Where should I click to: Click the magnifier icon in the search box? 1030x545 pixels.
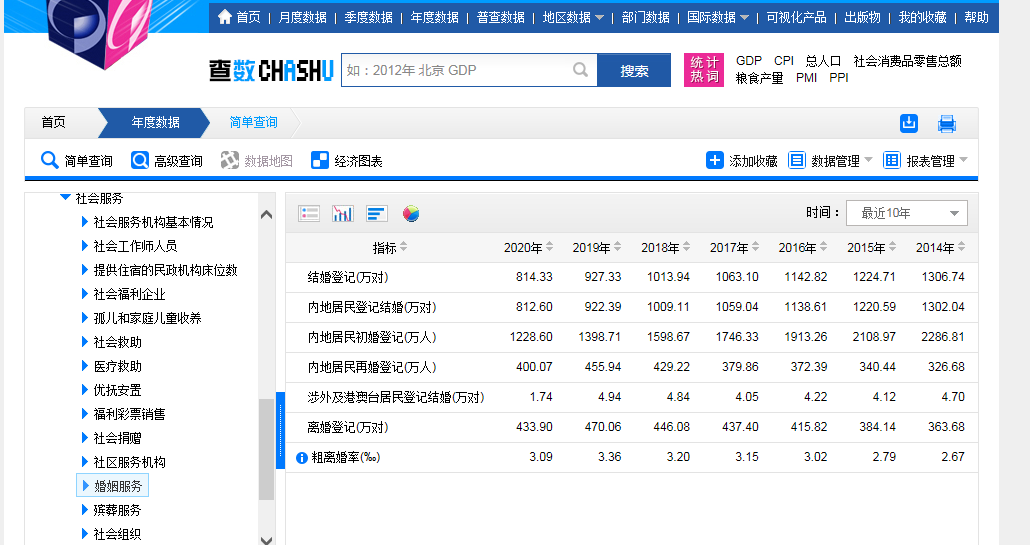pyautogui.click(x=580, y=70)
